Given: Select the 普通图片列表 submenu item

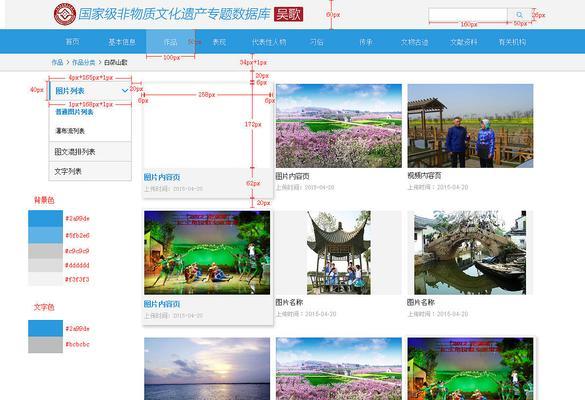Looking at the screenshot, I should pyautogui.click(x=74, y=112).
